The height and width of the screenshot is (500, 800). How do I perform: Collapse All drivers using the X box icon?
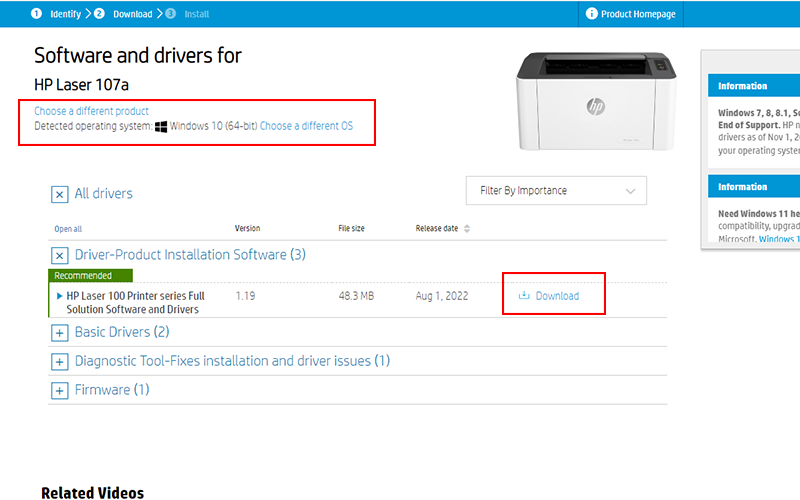point(59,194)
